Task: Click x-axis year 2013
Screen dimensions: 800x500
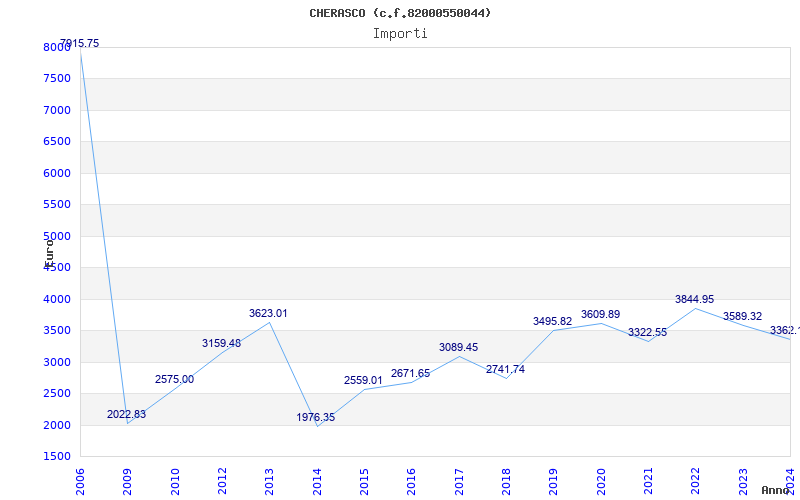Action: 269,482
